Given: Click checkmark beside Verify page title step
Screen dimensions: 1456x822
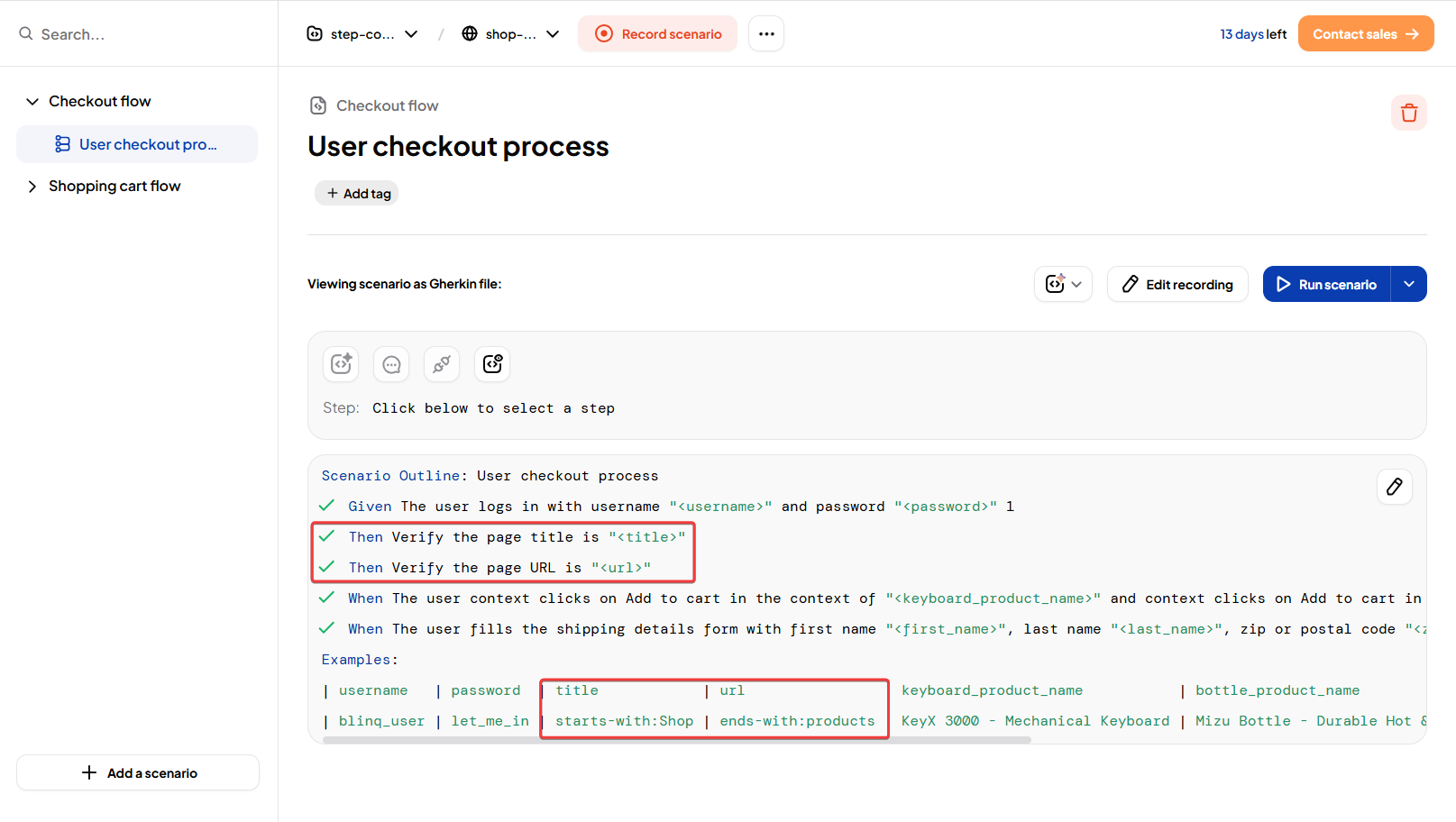Looking at the screenshot, I should 327,536.
